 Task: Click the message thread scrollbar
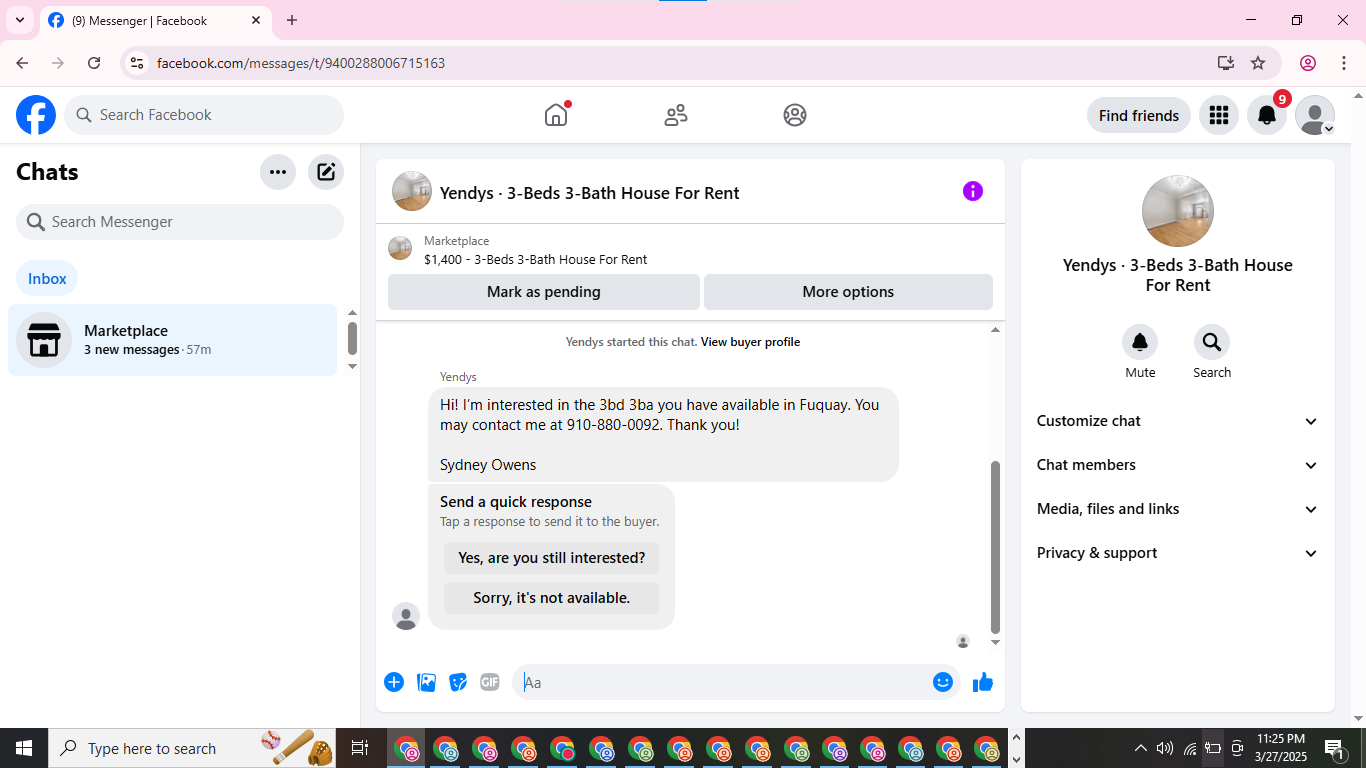pyautogui.click(x=995, y=547)
